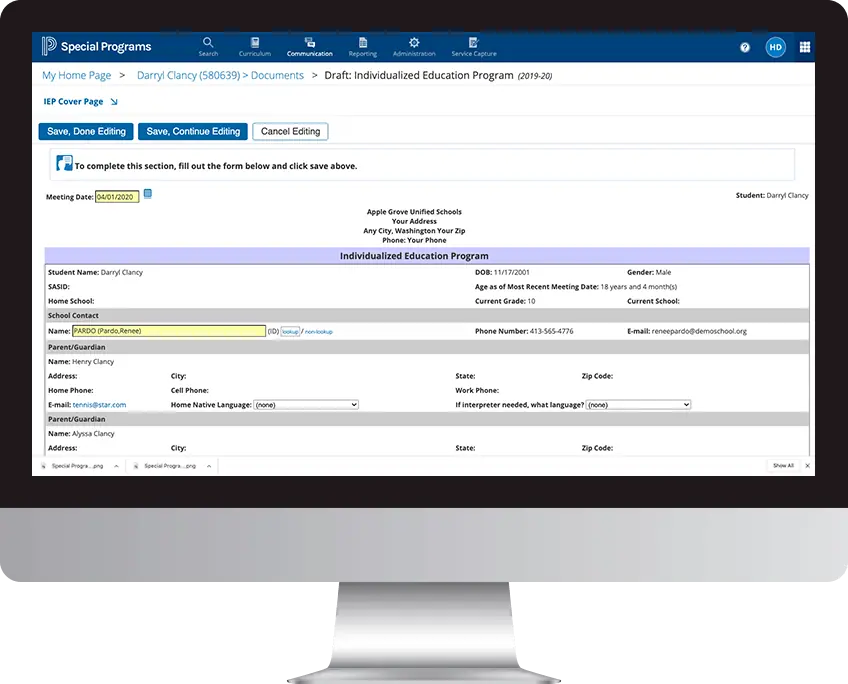Open the Documents breadcrumb link

click(x=277, y=75)
